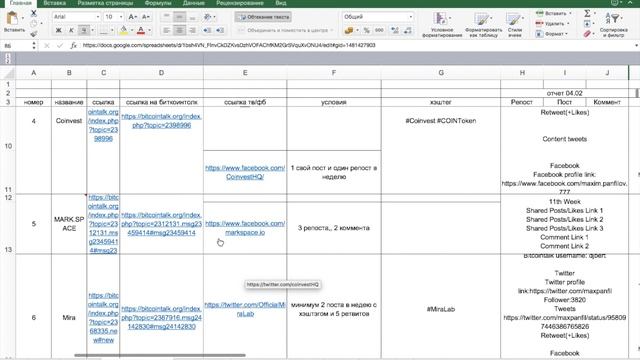Screen dimensions: 640x360
Task: Open Cell Styles (Стили ячеек)
Action: (x=515, y=24)
